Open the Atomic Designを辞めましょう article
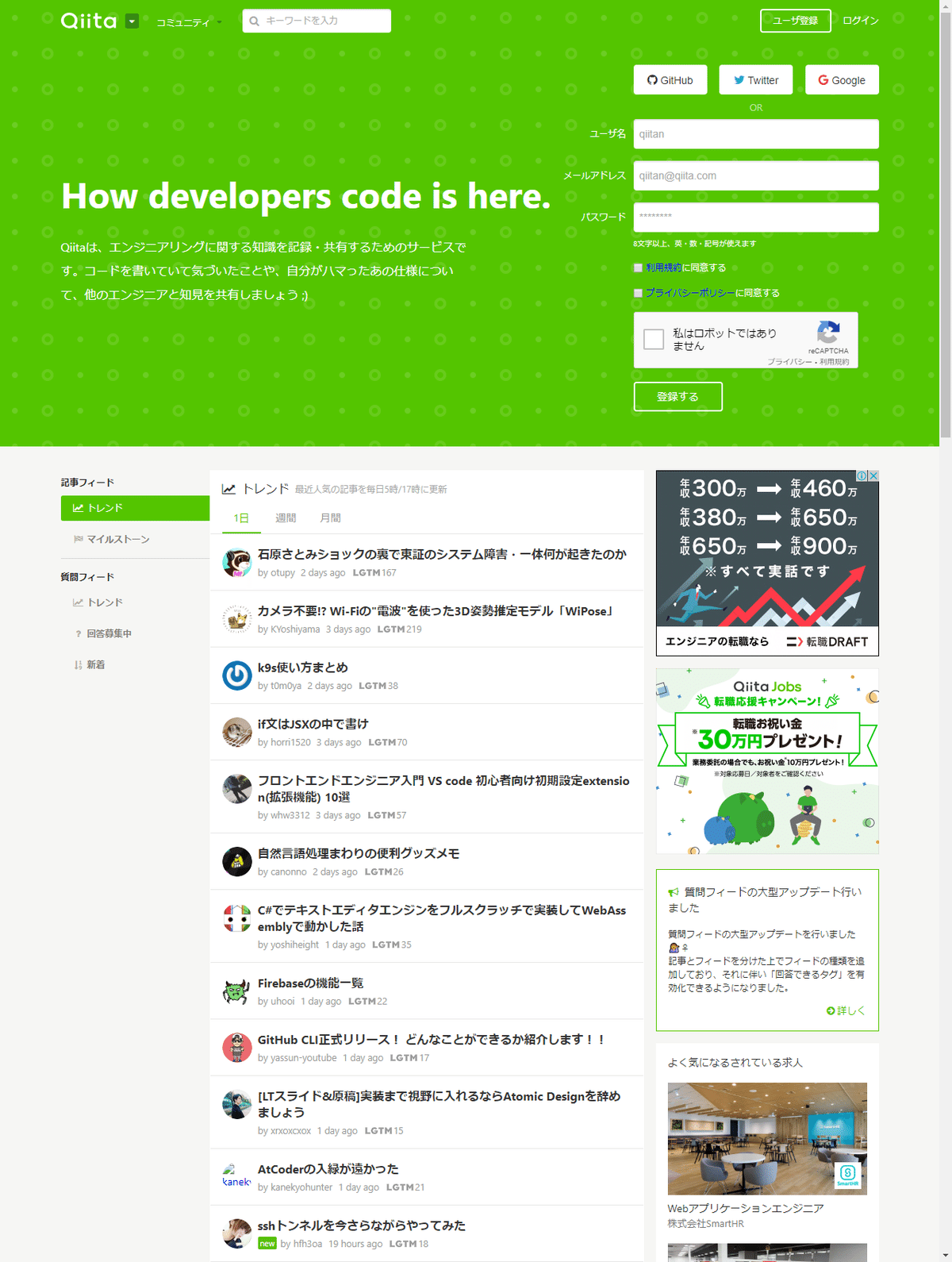The height and width of the screenshot is (1262, 952). [x=440, y=1104]
